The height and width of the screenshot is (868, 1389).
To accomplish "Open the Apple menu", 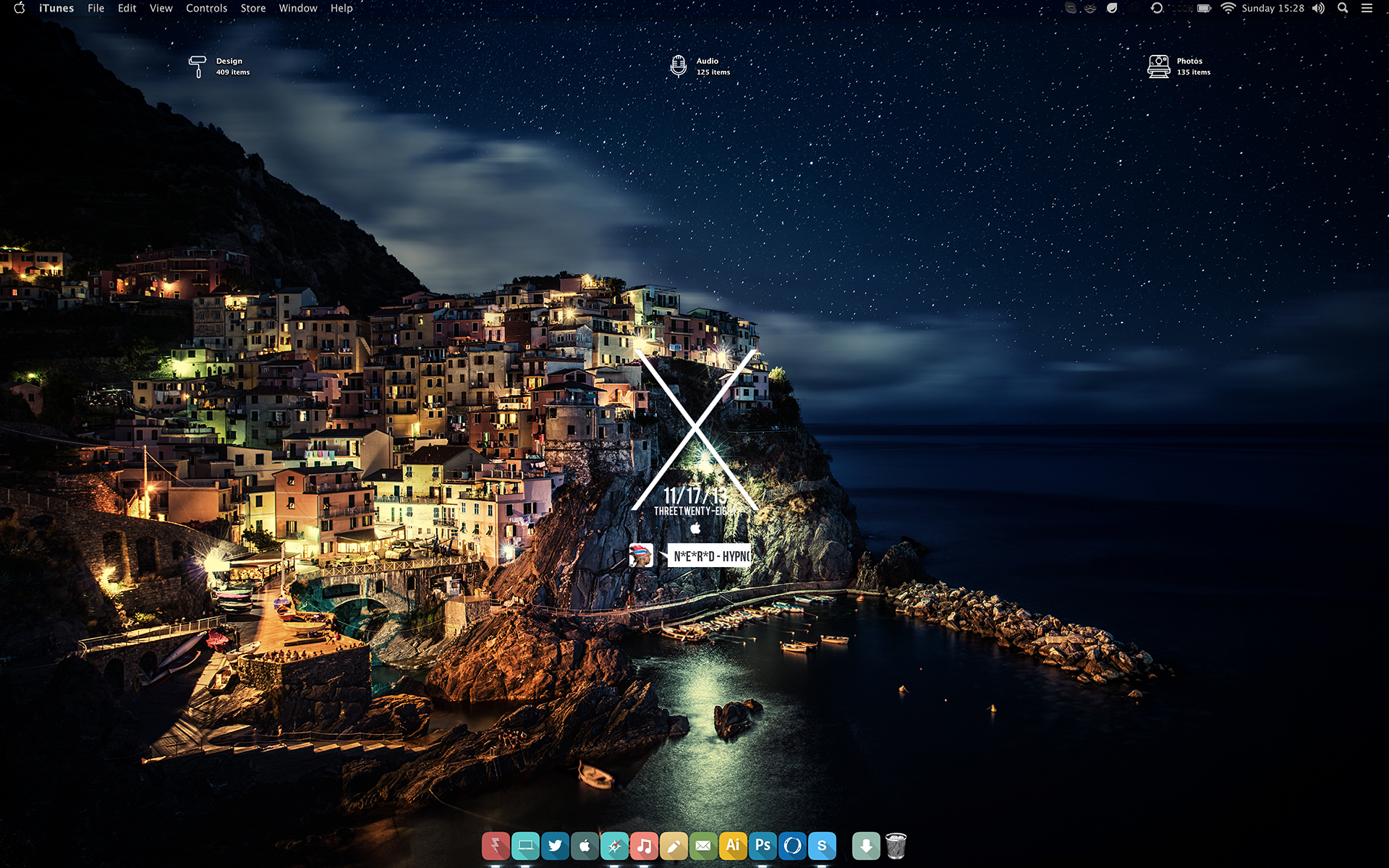I will (x=20, y=8).
